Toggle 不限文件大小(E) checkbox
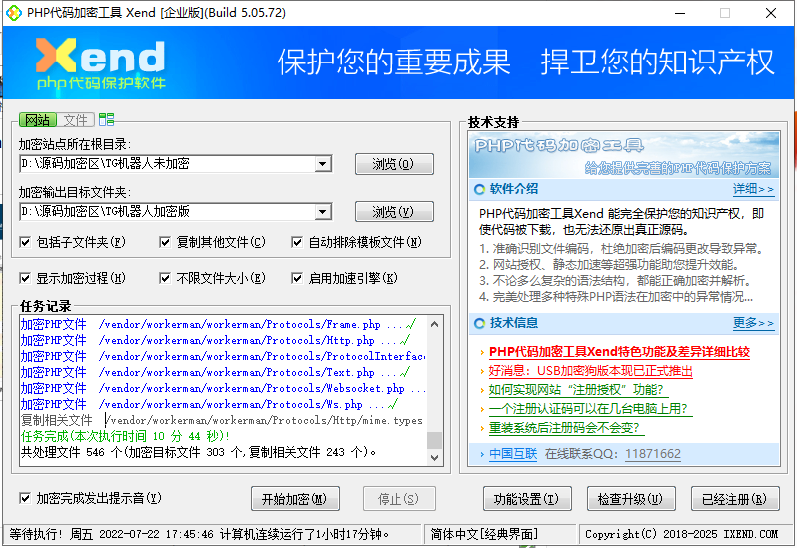Screen dimensions: 797x548 coord(165,279)
